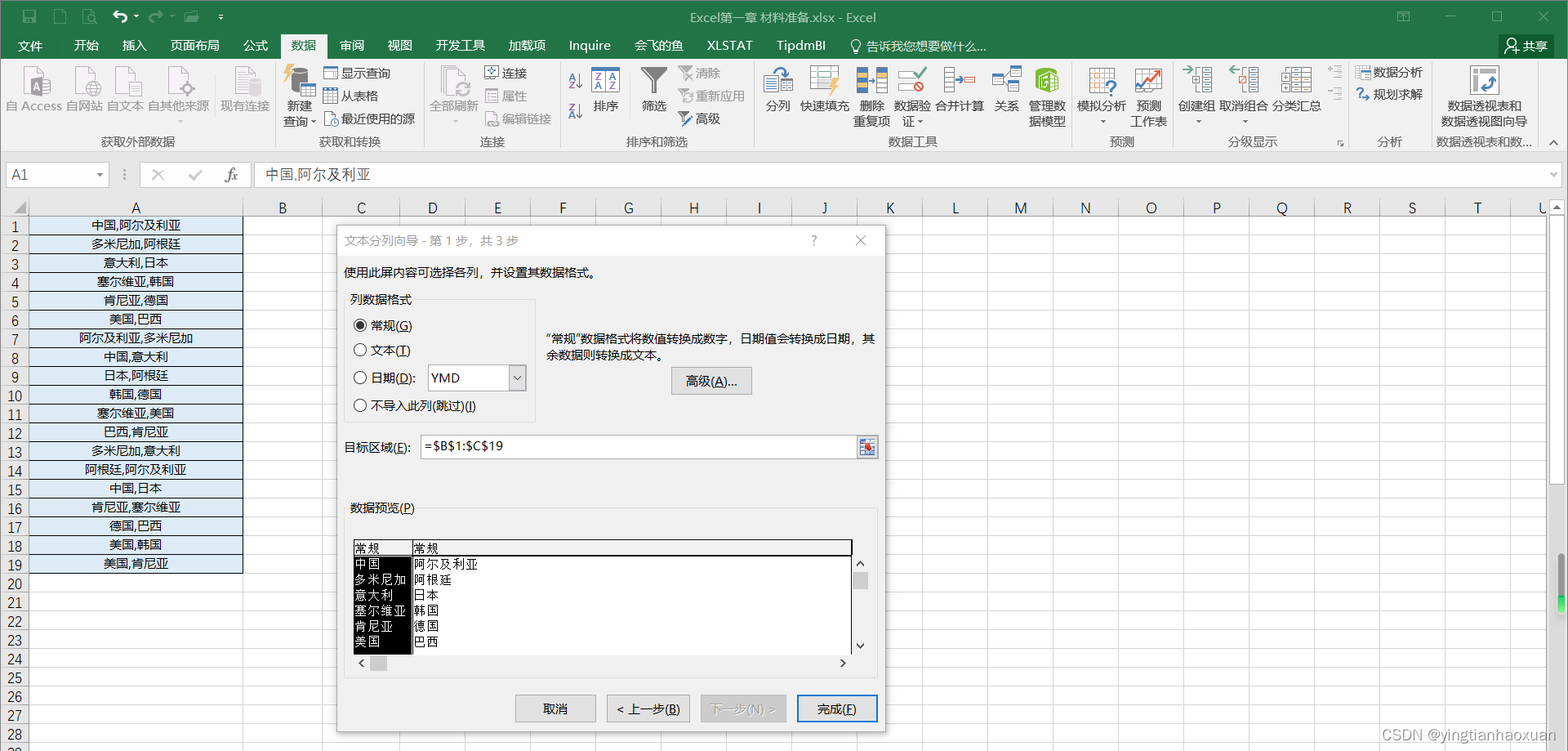Screen dimensions: 1568x751
Task: Expand What-If Analysis (模拟分析) dropdown
Action: click(1102, 122)
